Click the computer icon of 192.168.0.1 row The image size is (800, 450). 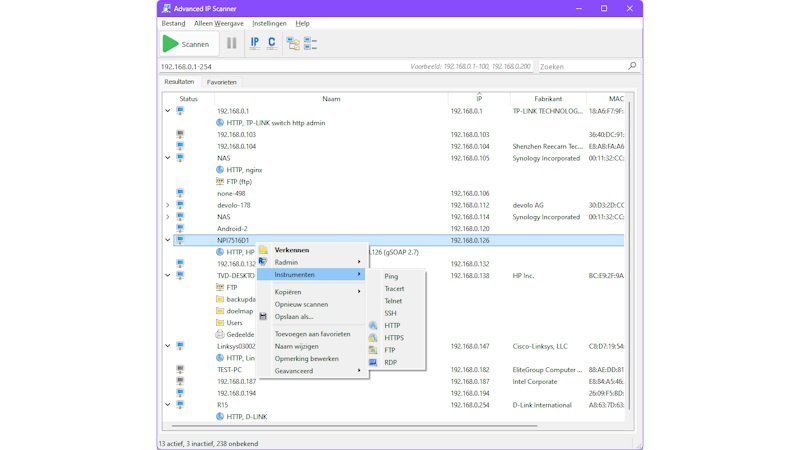coord(180,111)
